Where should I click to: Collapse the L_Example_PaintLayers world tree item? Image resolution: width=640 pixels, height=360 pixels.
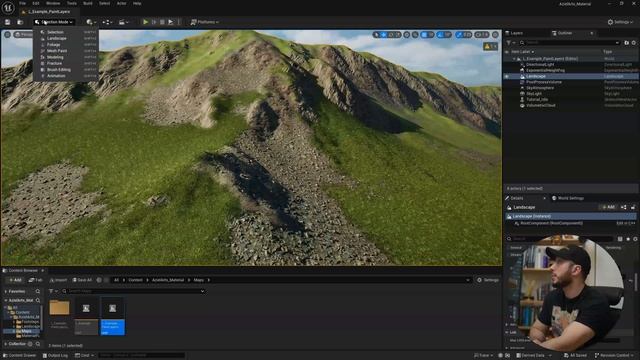click(514, 59)
